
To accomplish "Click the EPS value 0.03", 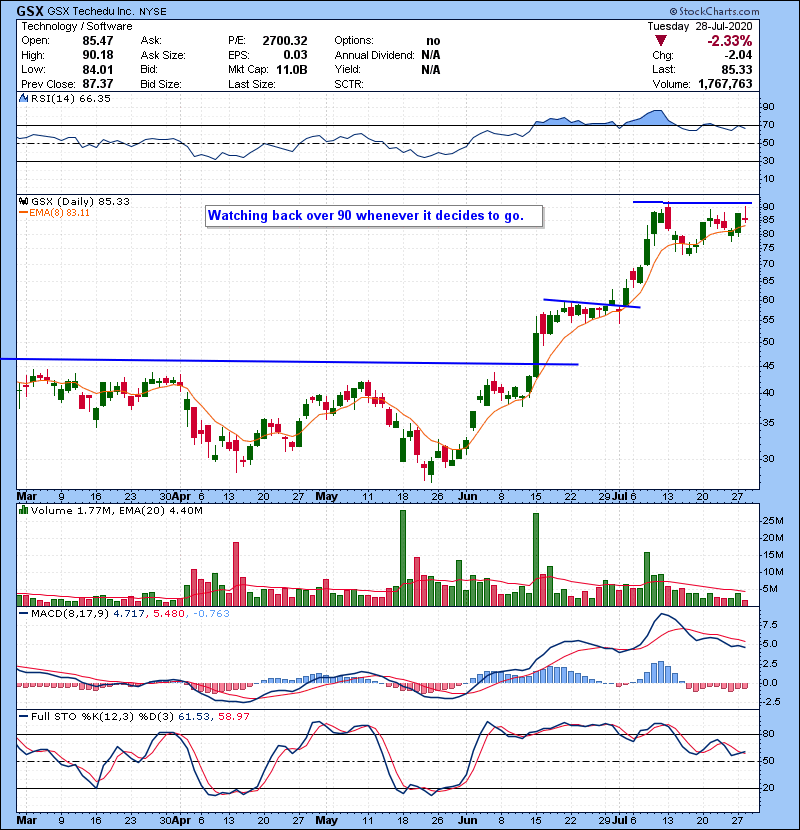I will (295, 55).
